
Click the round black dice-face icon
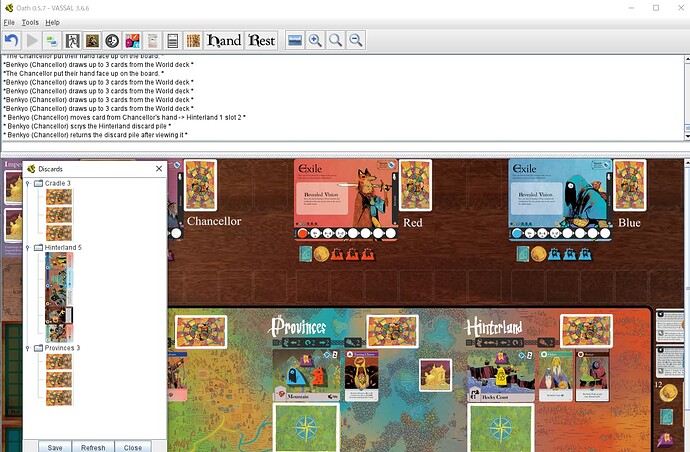tap(112, 41)
